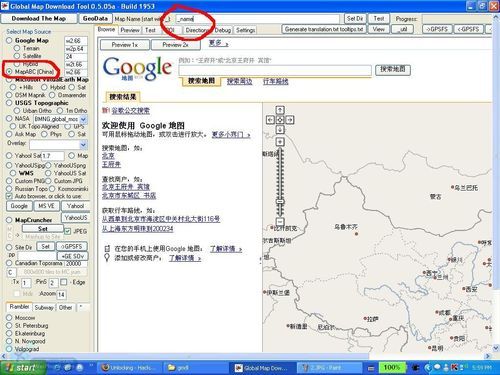
Task: Switch to the Other tab
Action: pos(65,307)
